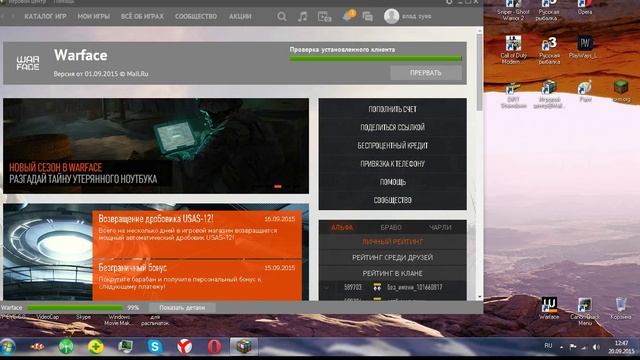The width and height of the screenshot is (640, 360).
Task: Open Skype from the taskbar
Action: pos(155,347)
